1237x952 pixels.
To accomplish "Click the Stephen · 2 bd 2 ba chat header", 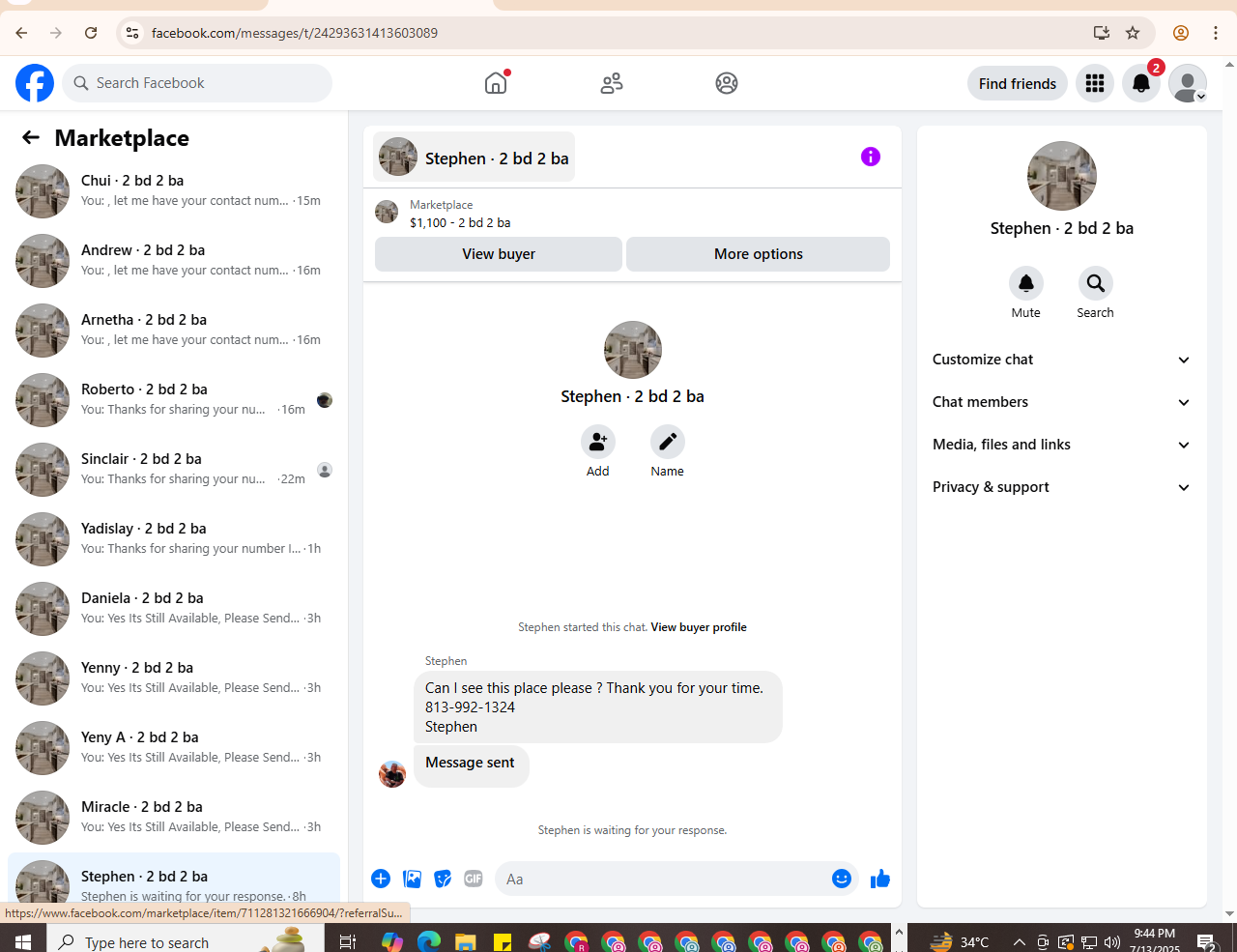I will coord(475,157).
